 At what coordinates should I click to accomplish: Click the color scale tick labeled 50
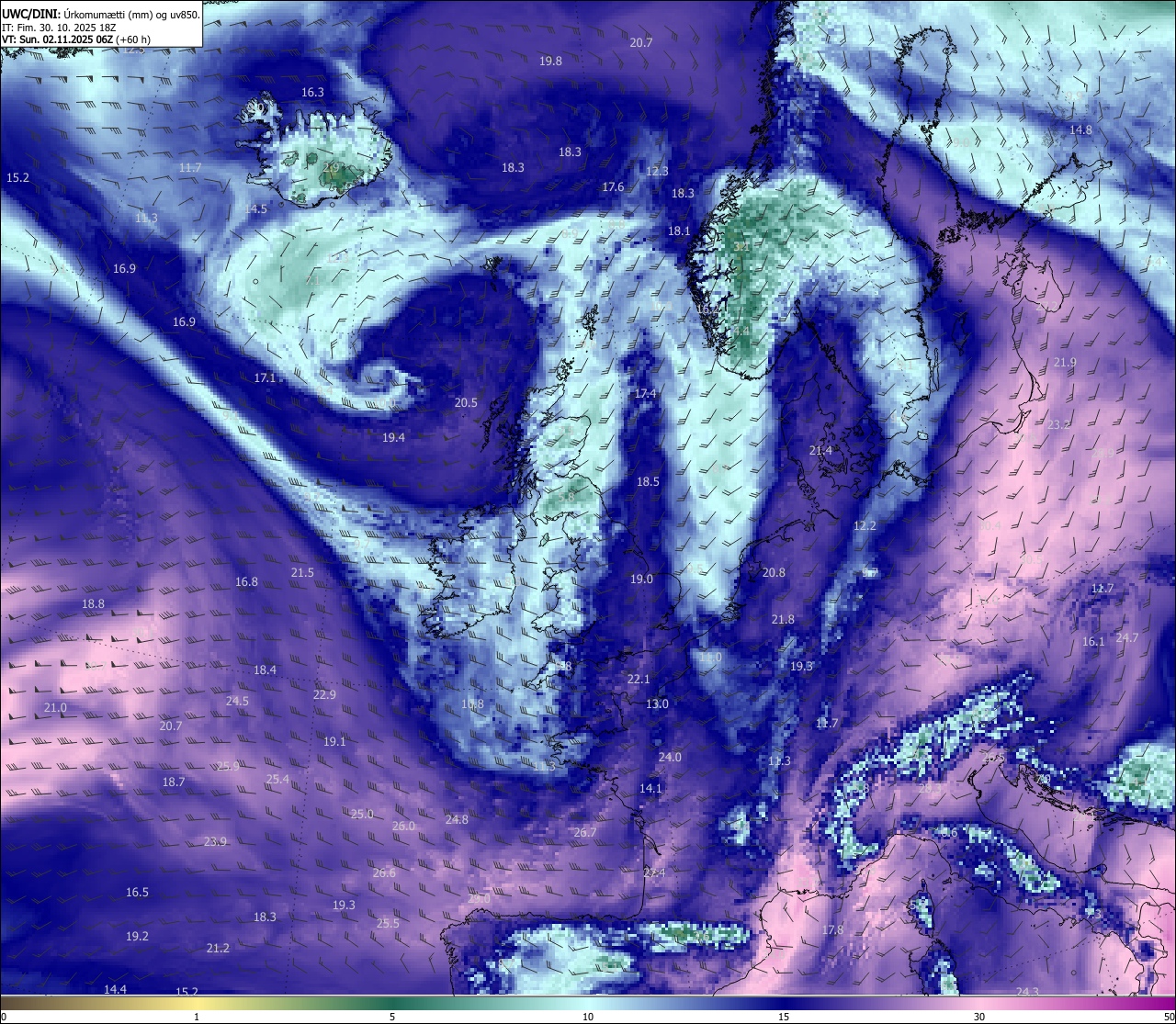coord(1168,1017)
